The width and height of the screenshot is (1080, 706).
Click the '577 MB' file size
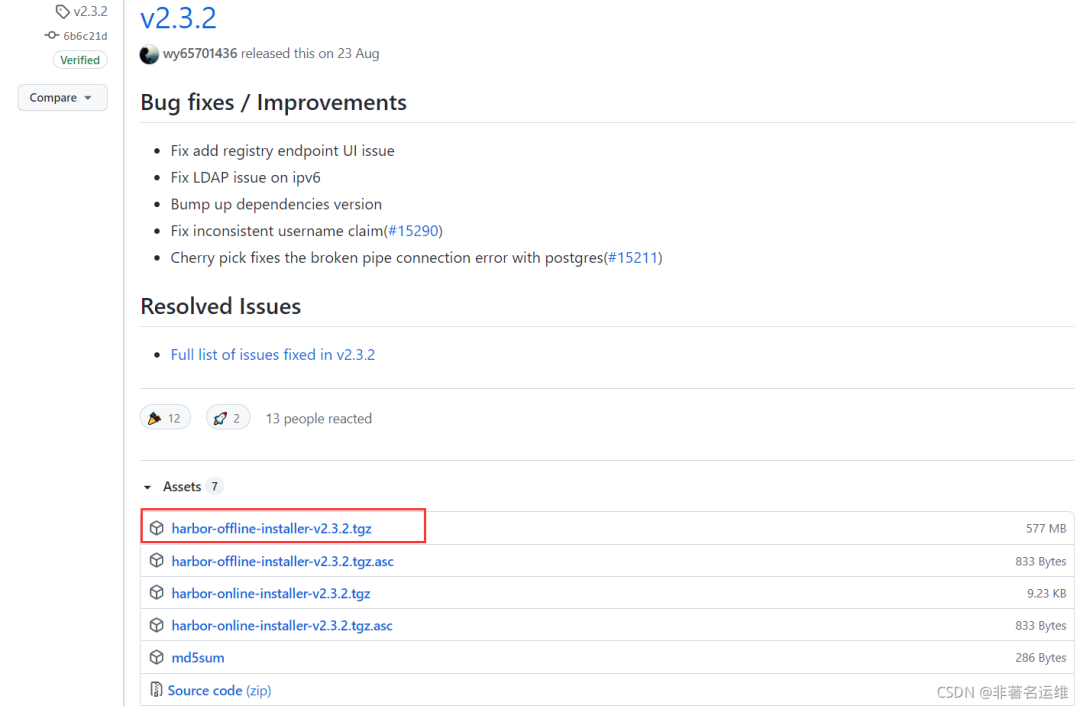[1046, 528]
